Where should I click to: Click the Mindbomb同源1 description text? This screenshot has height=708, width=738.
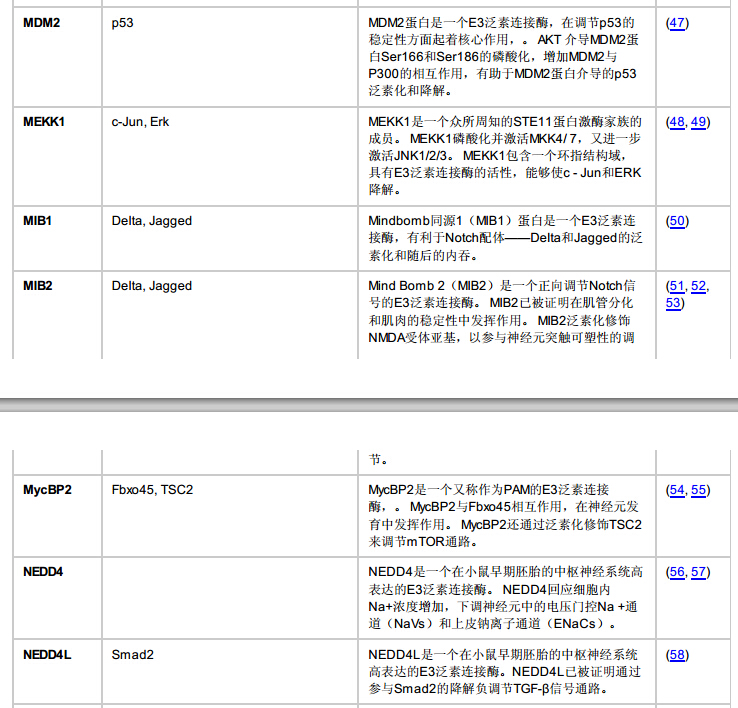tap(505, 238)
